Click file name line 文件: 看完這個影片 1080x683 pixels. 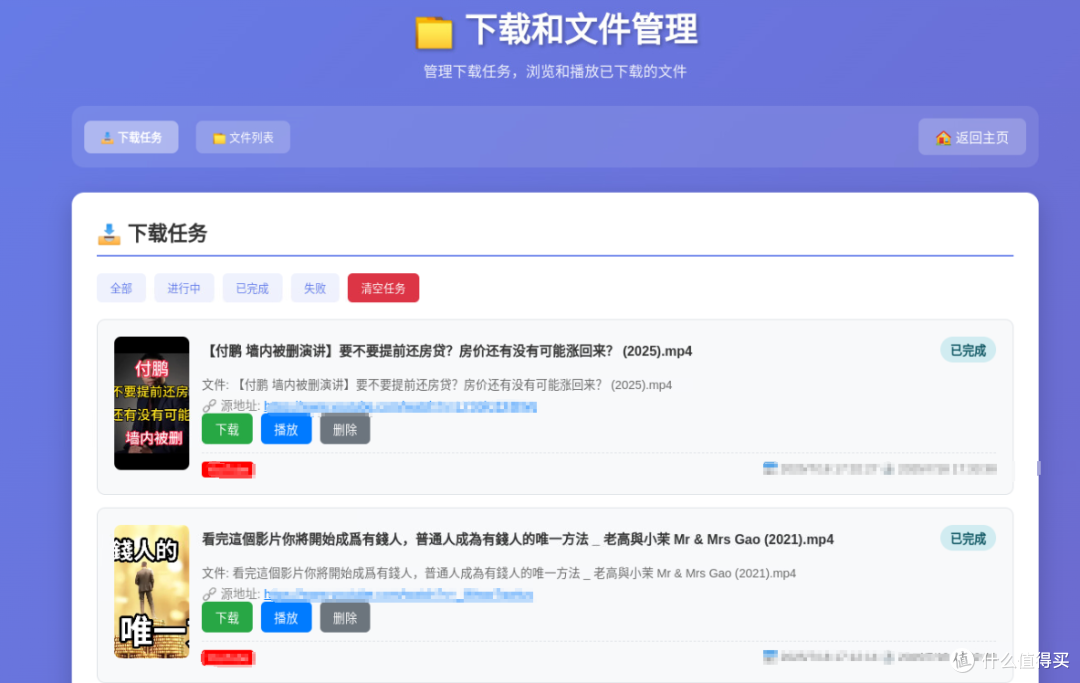499,573
